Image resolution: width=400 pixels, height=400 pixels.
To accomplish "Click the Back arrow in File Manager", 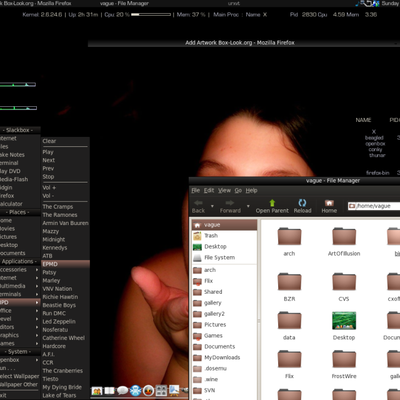I will [x=198, y=203].
